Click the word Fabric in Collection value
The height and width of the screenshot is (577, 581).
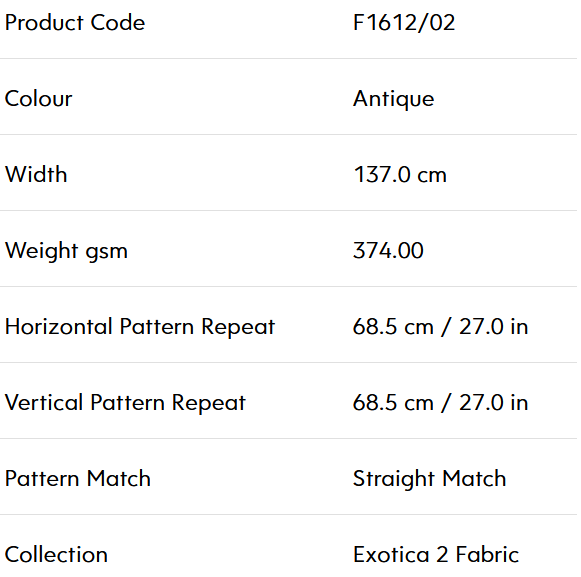click(487, 555)
